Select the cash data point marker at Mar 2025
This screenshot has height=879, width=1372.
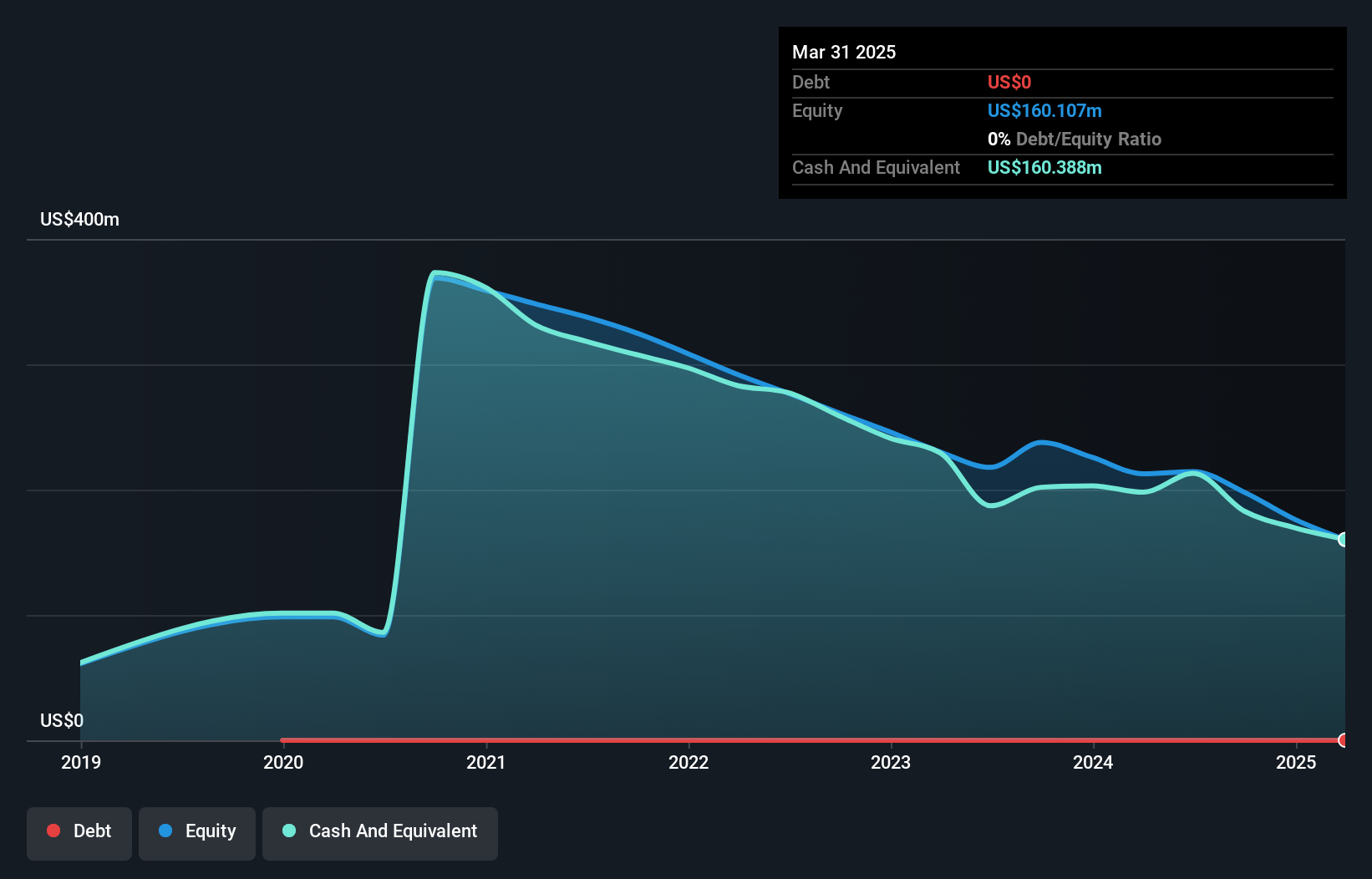click(1344, 539)
